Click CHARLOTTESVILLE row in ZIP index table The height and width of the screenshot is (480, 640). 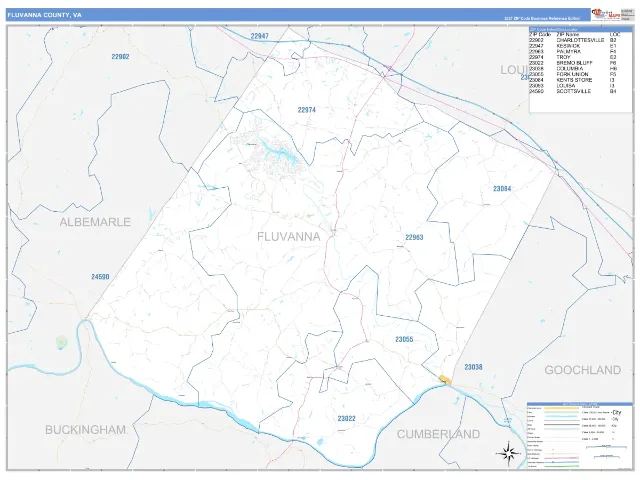[x=573, y=40]
